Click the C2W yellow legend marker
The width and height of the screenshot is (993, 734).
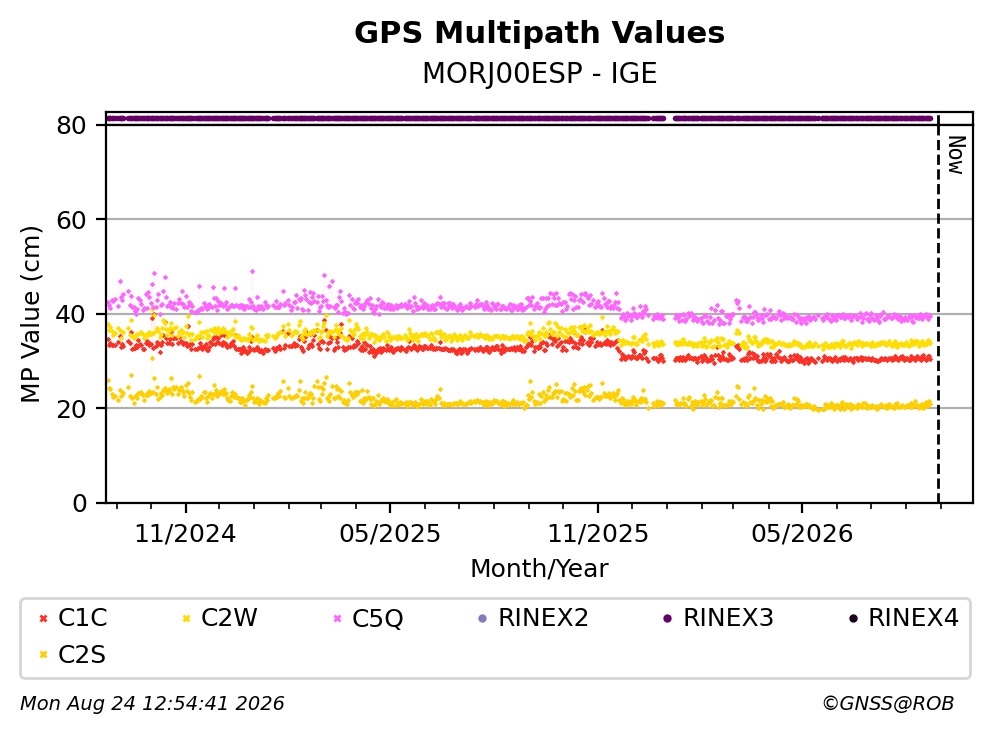[186, 619]
